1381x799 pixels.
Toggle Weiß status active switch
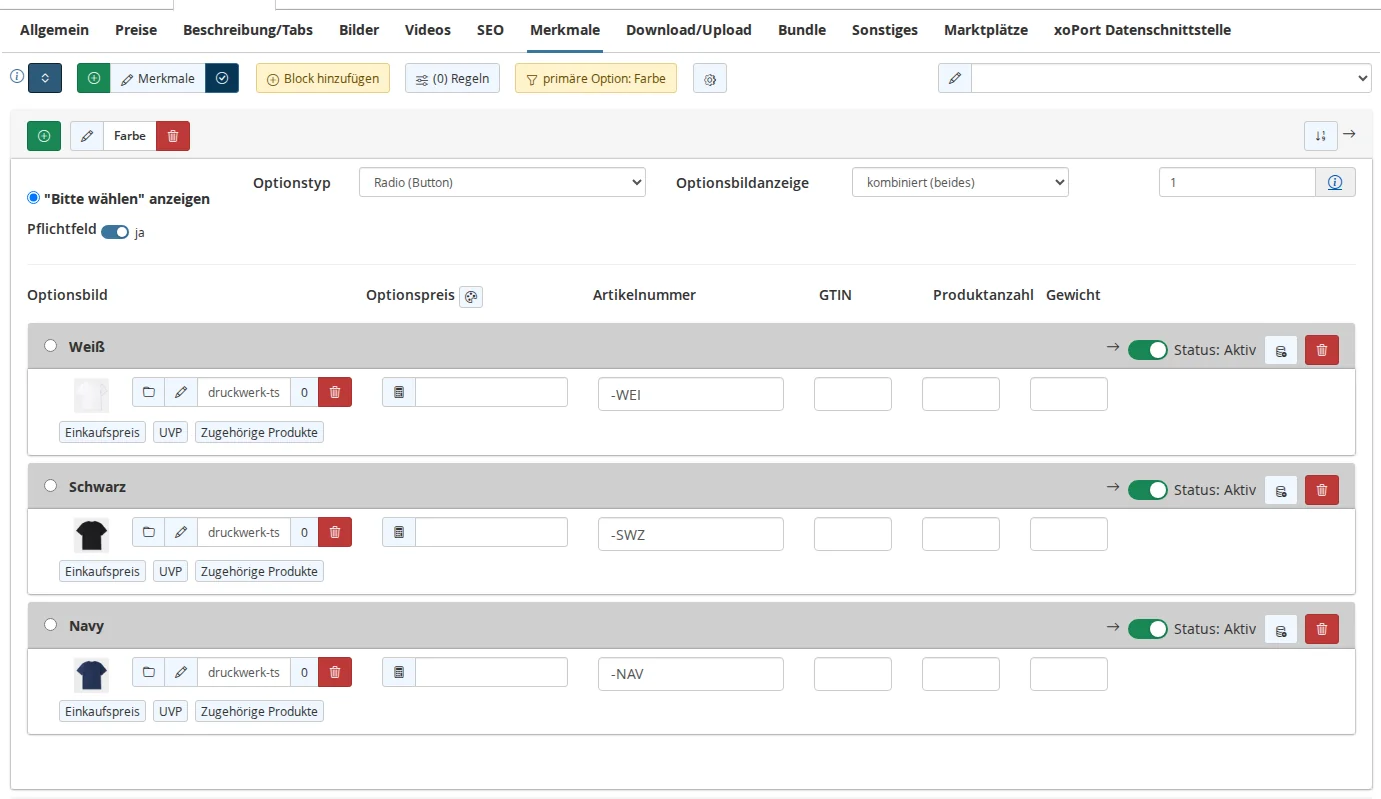coord(1148,350)
